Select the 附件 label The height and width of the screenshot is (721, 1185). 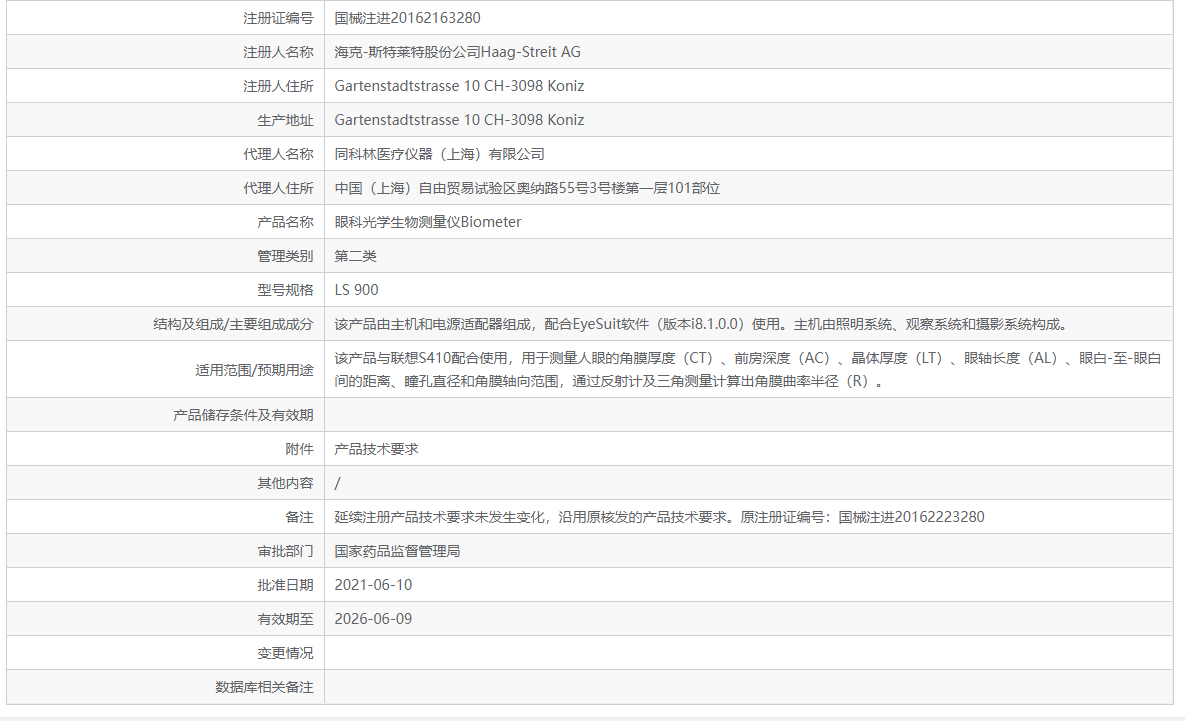(x=299, y=449)
